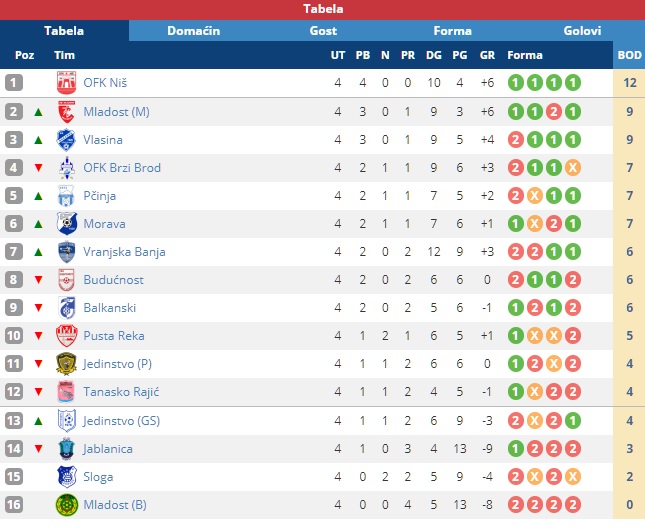Click the Pusta Reka club crest

[x=67, y=336]
